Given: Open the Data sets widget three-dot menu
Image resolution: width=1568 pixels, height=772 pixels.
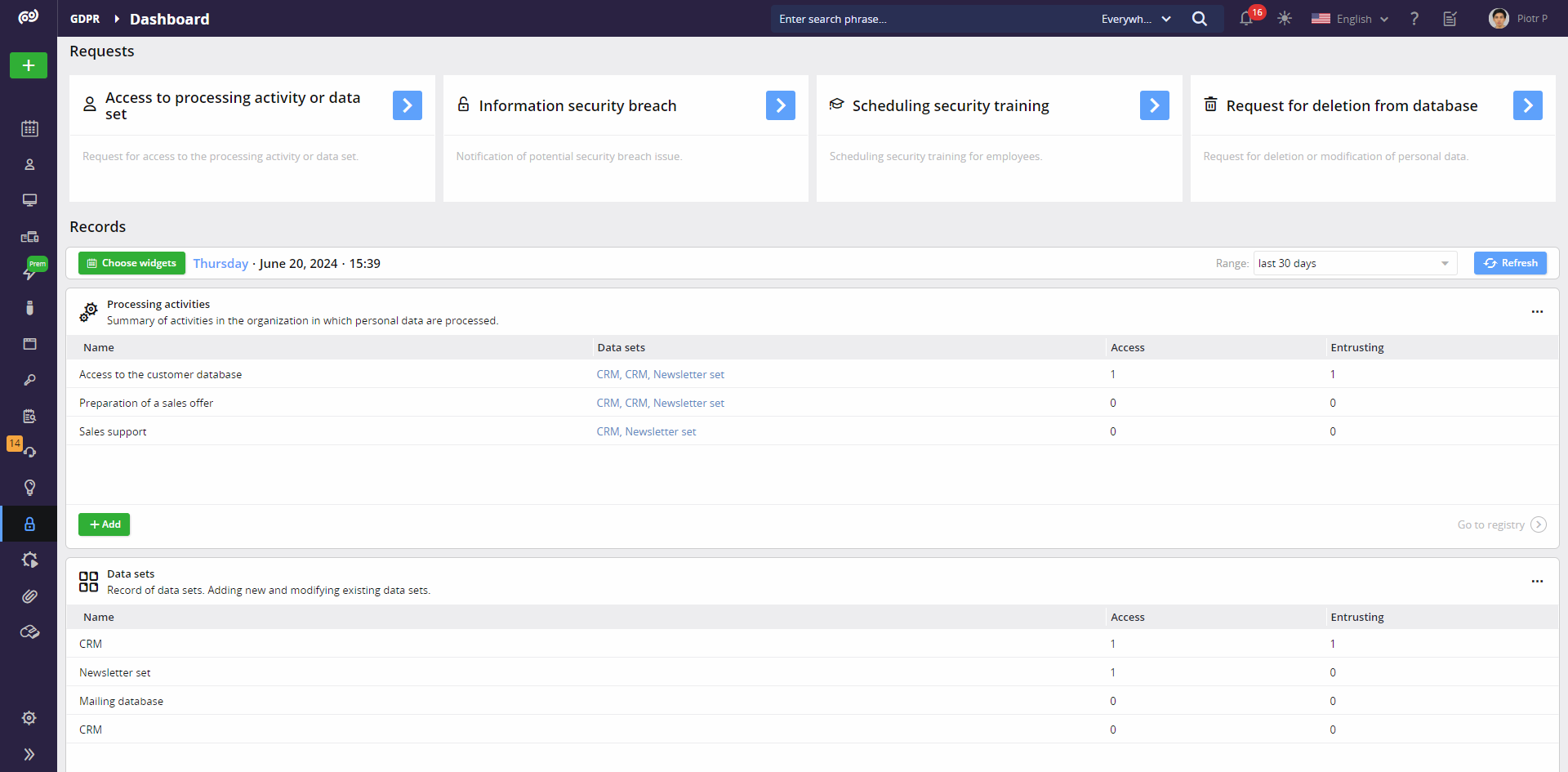Looking at the screenshot, I should pyautogui.click(x=1537, y=582).
